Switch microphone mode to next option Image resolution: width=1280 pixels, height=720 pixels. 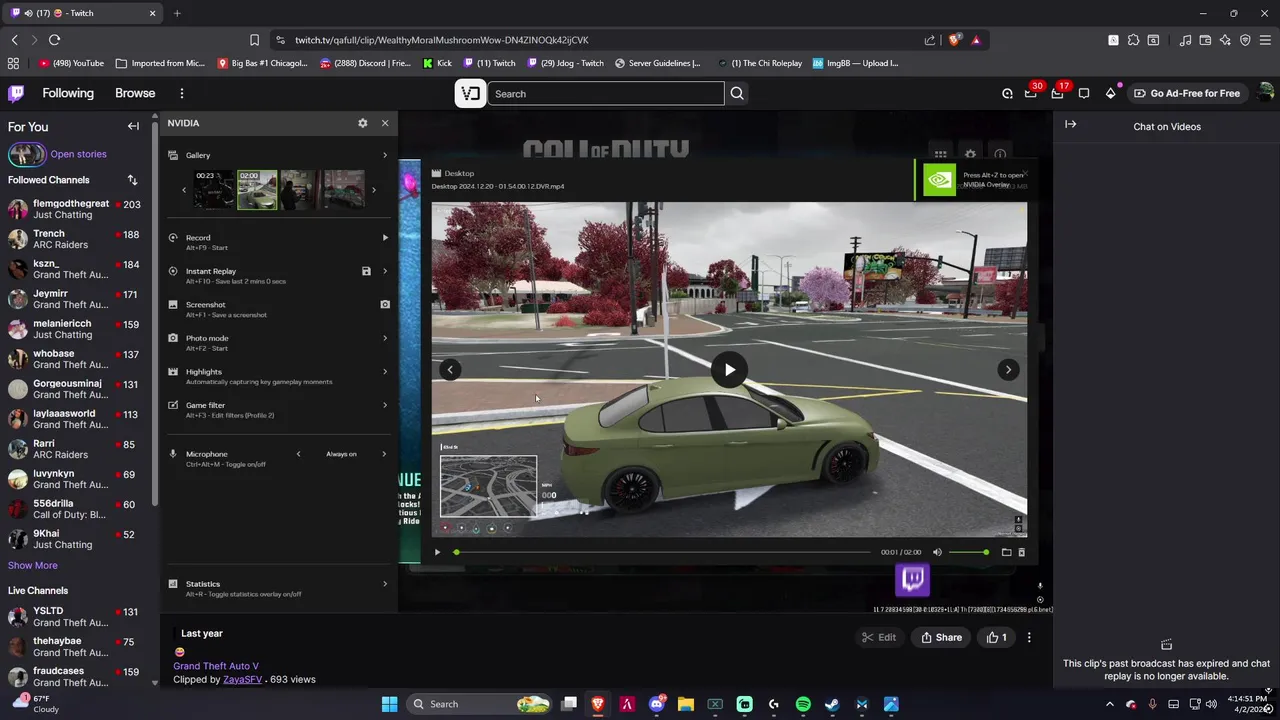point(384,454)
